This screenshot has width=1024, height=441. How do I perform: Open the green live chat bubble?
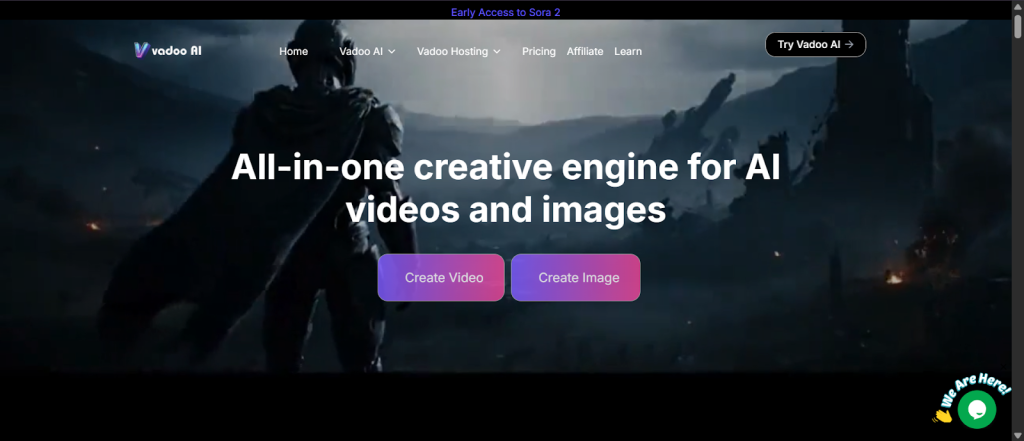point(976,409)
